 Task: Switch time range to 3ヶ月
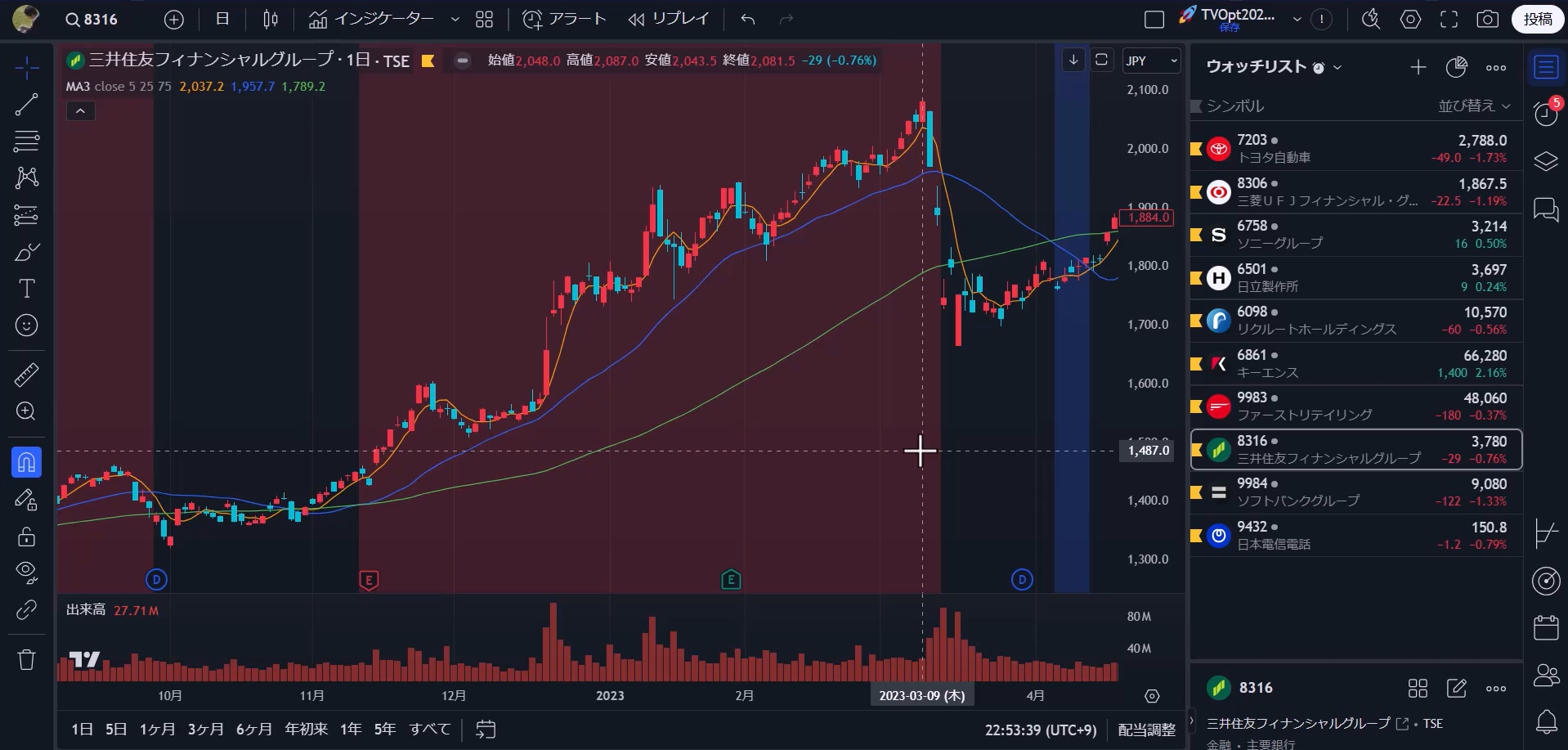click(205, 729)
